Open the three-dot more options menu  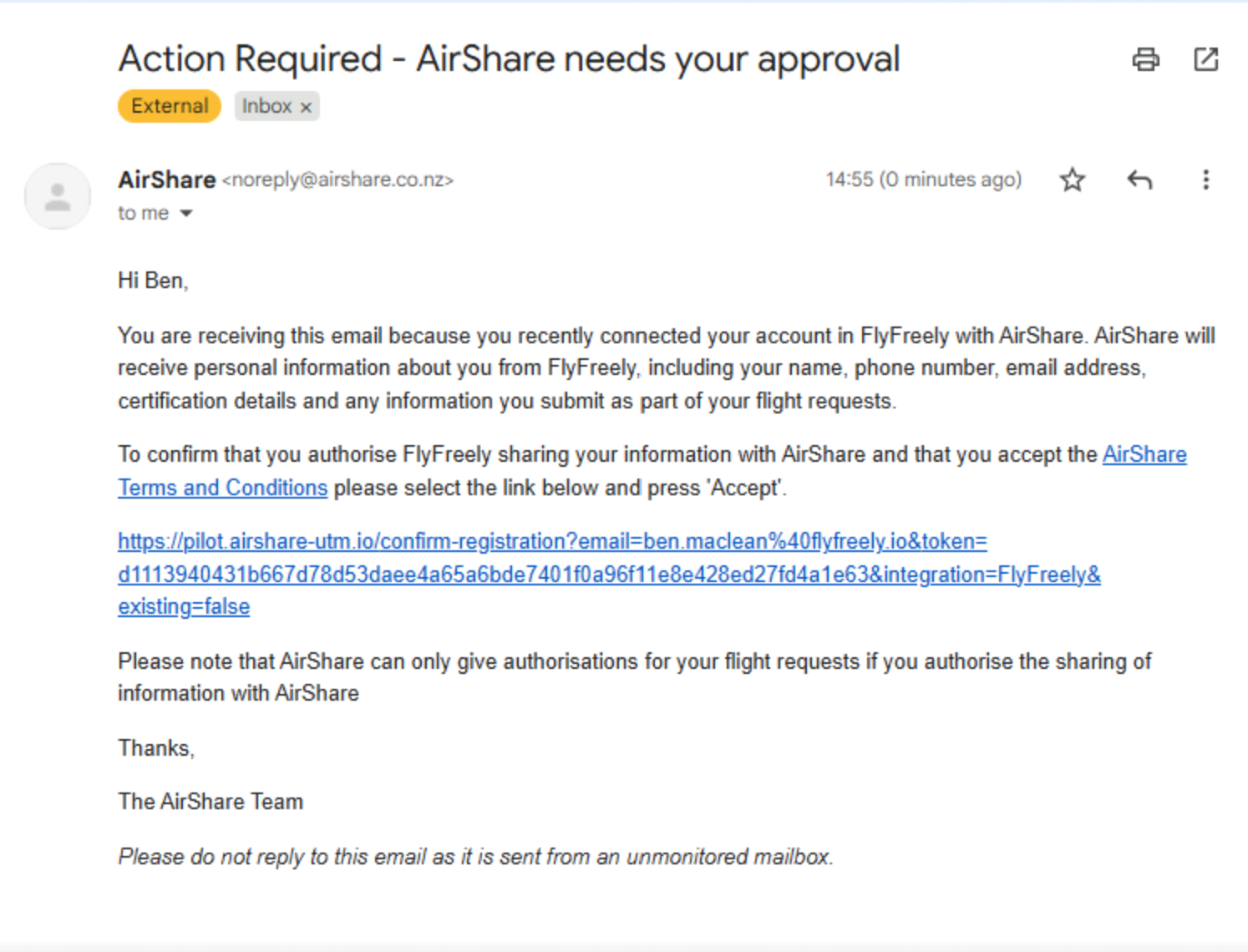coord(1205,180)
